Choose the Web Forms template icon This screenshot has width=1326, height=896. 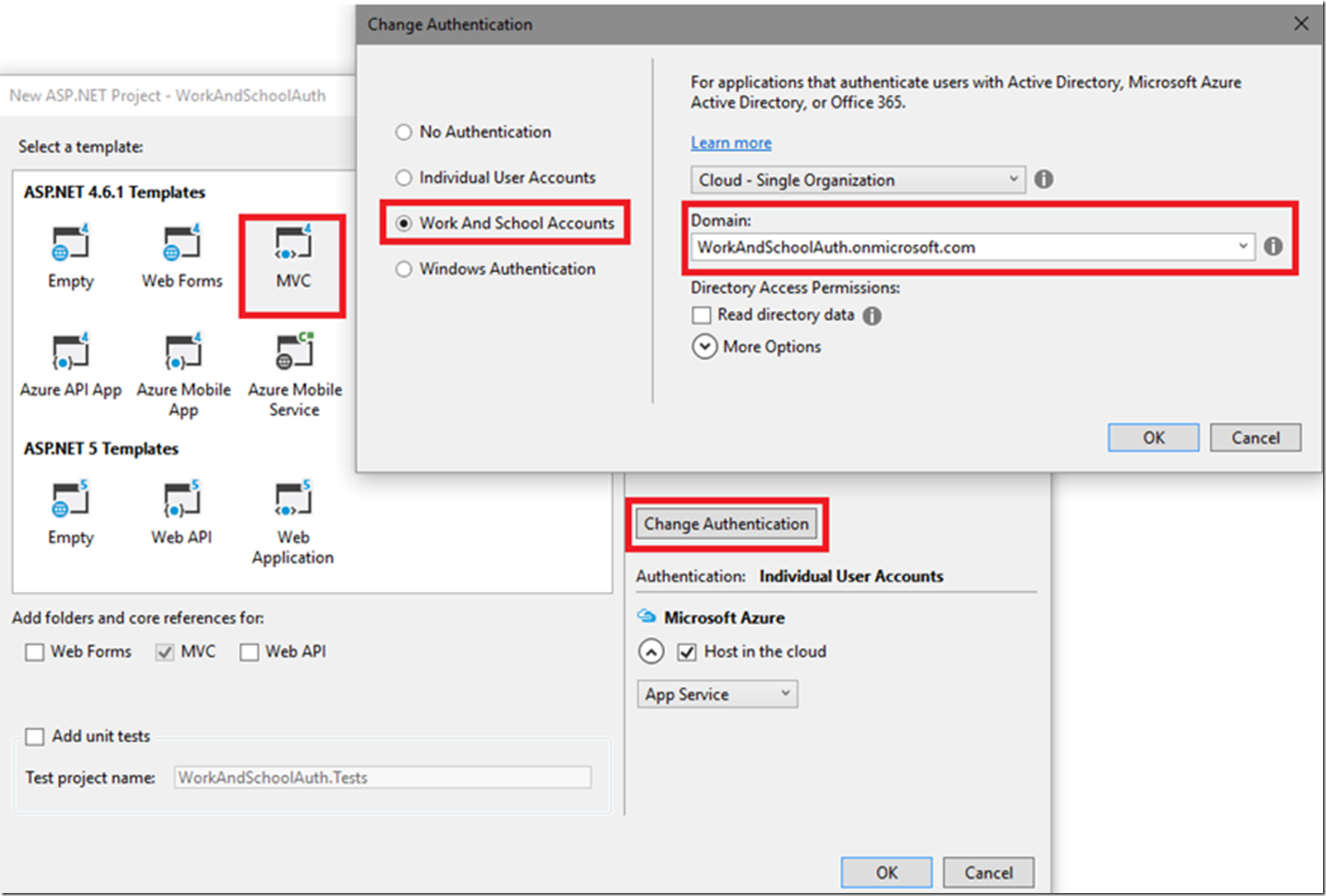coord(182,243)
